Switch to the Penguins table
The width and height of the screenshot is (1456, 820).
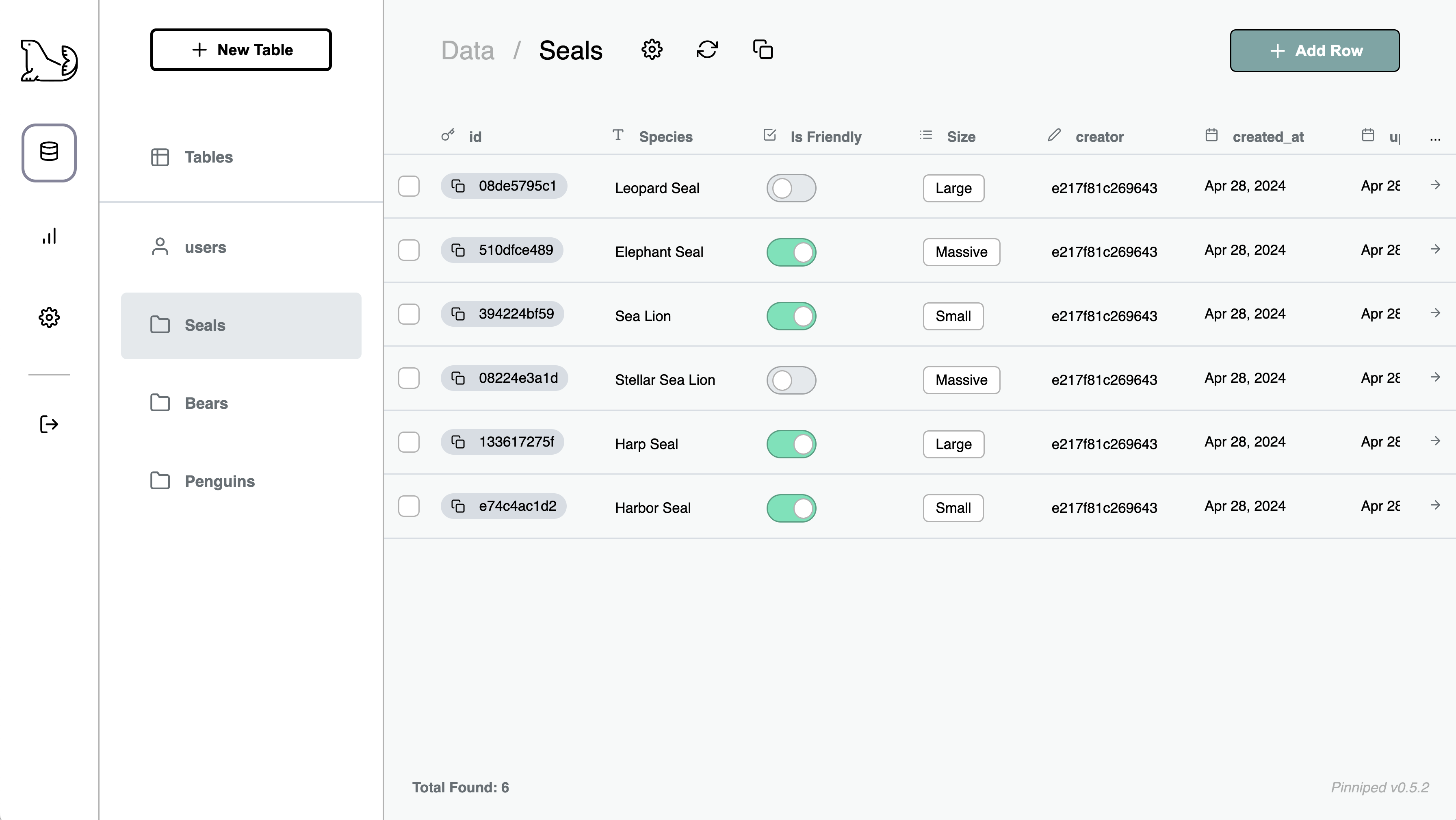tap(219, 481)
